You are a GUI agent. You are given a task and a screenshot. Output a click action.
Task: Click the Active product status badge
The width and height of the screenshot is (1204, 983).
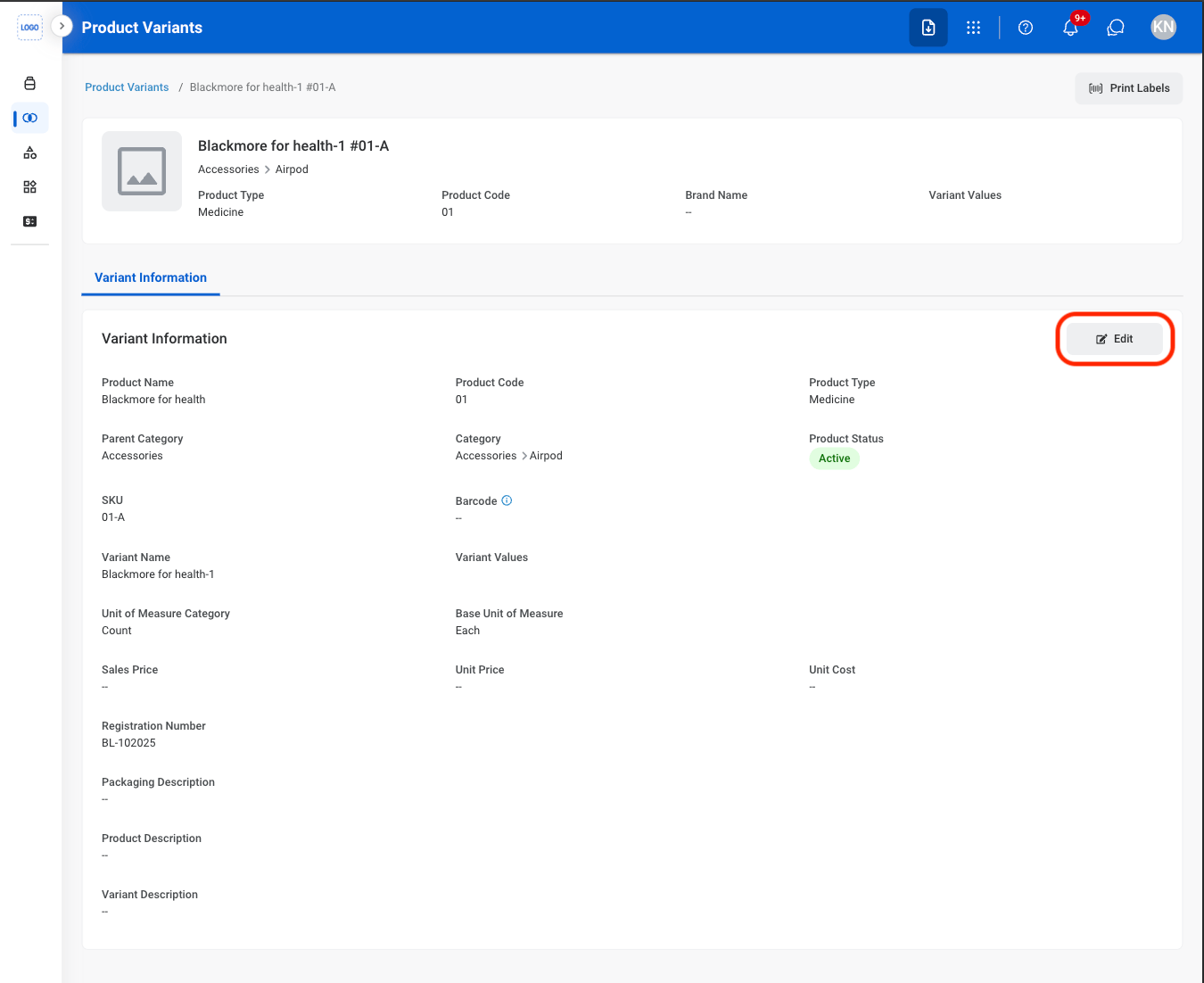[x=834, y=458]
